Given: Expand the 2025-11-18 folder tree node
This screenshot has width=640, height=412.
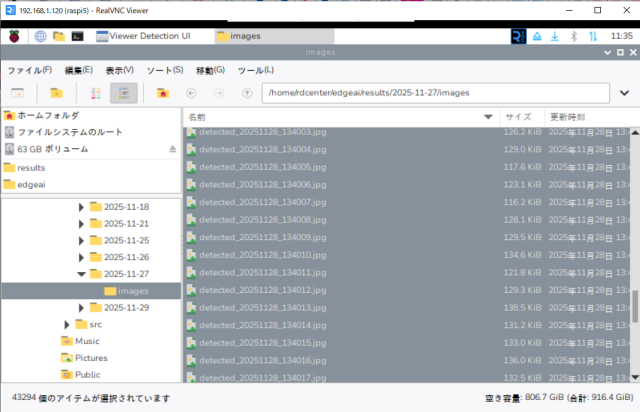Looking at the screenshot, I should pyautogui.click(x=82, y=207).
